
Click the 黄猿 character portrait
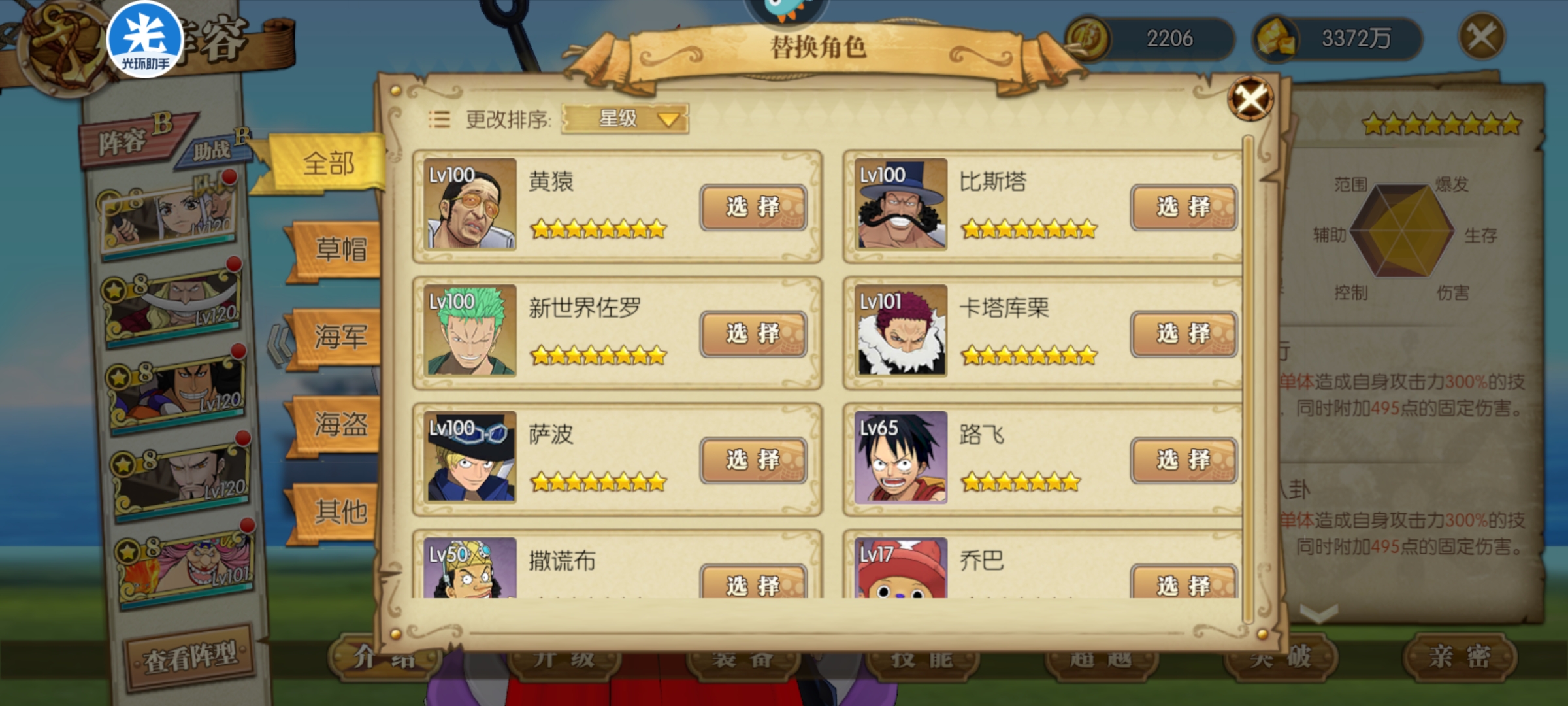click(x=470, y=204)
